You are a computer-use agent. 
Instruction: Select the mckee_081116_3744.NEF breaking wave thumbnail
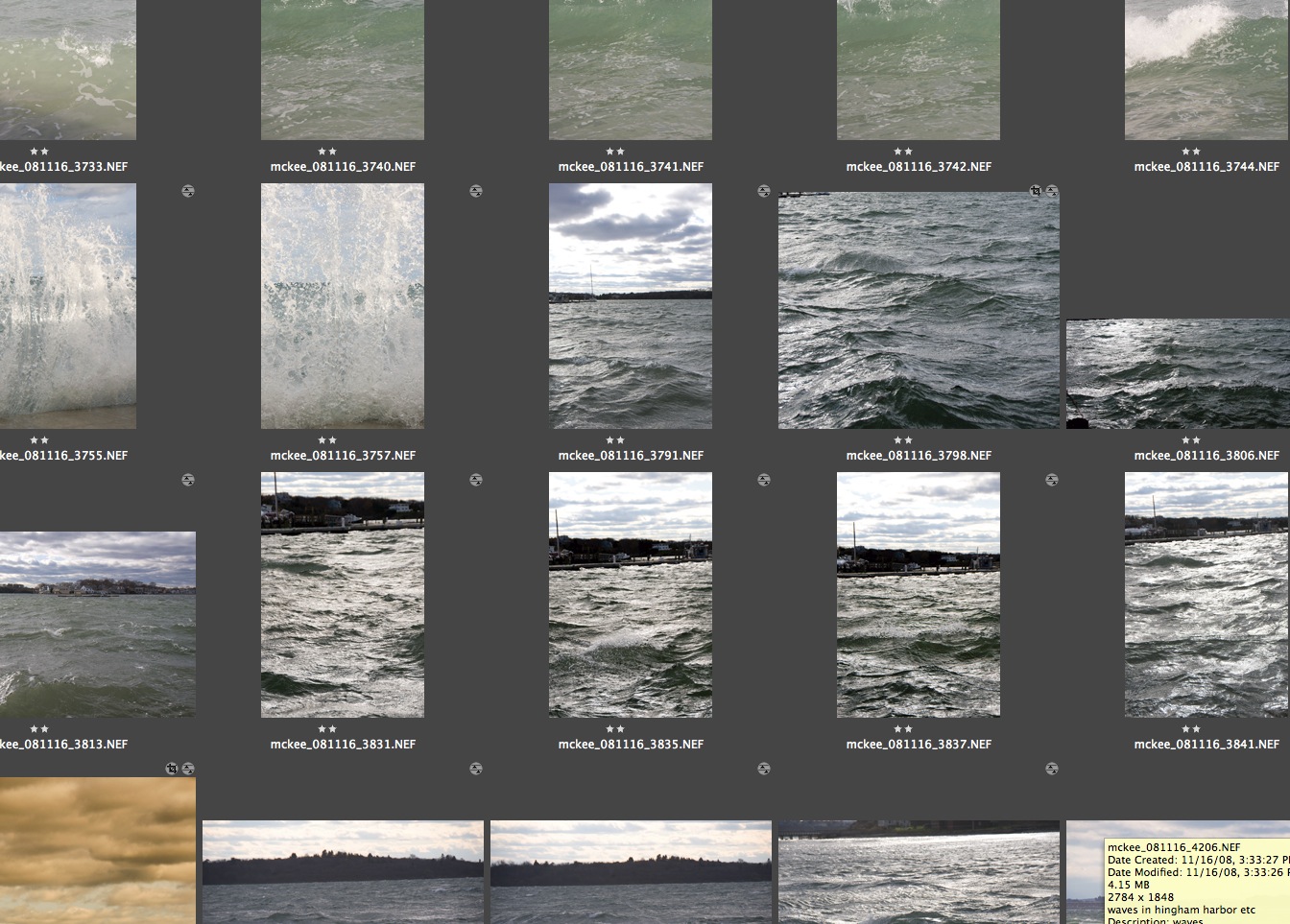click(1207, 70)
